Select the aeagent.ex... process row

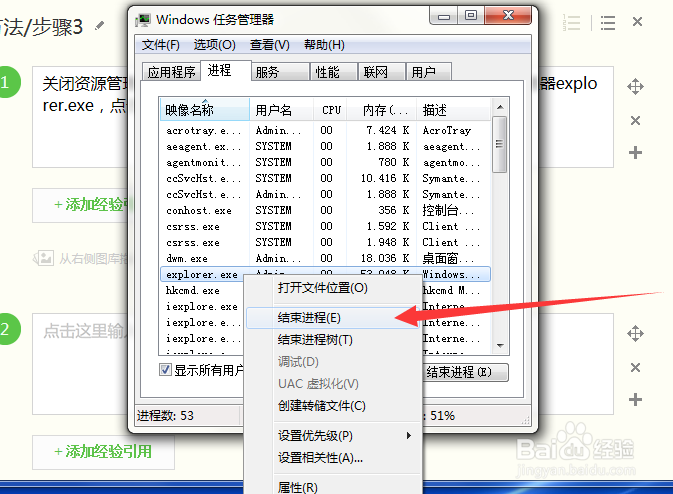pos(325,146)
